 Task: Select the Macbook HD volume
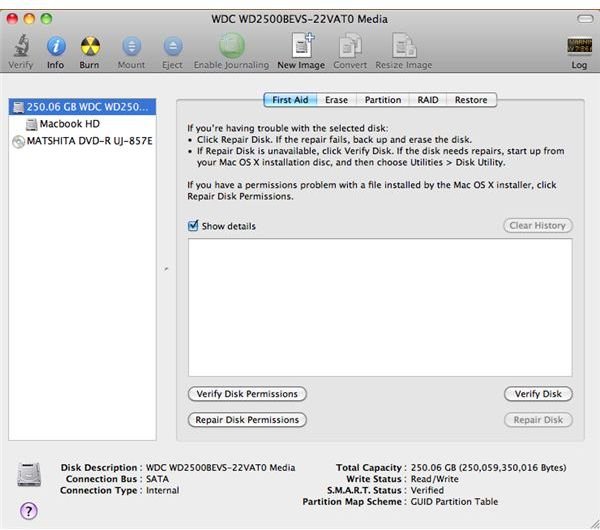[82, 124]
